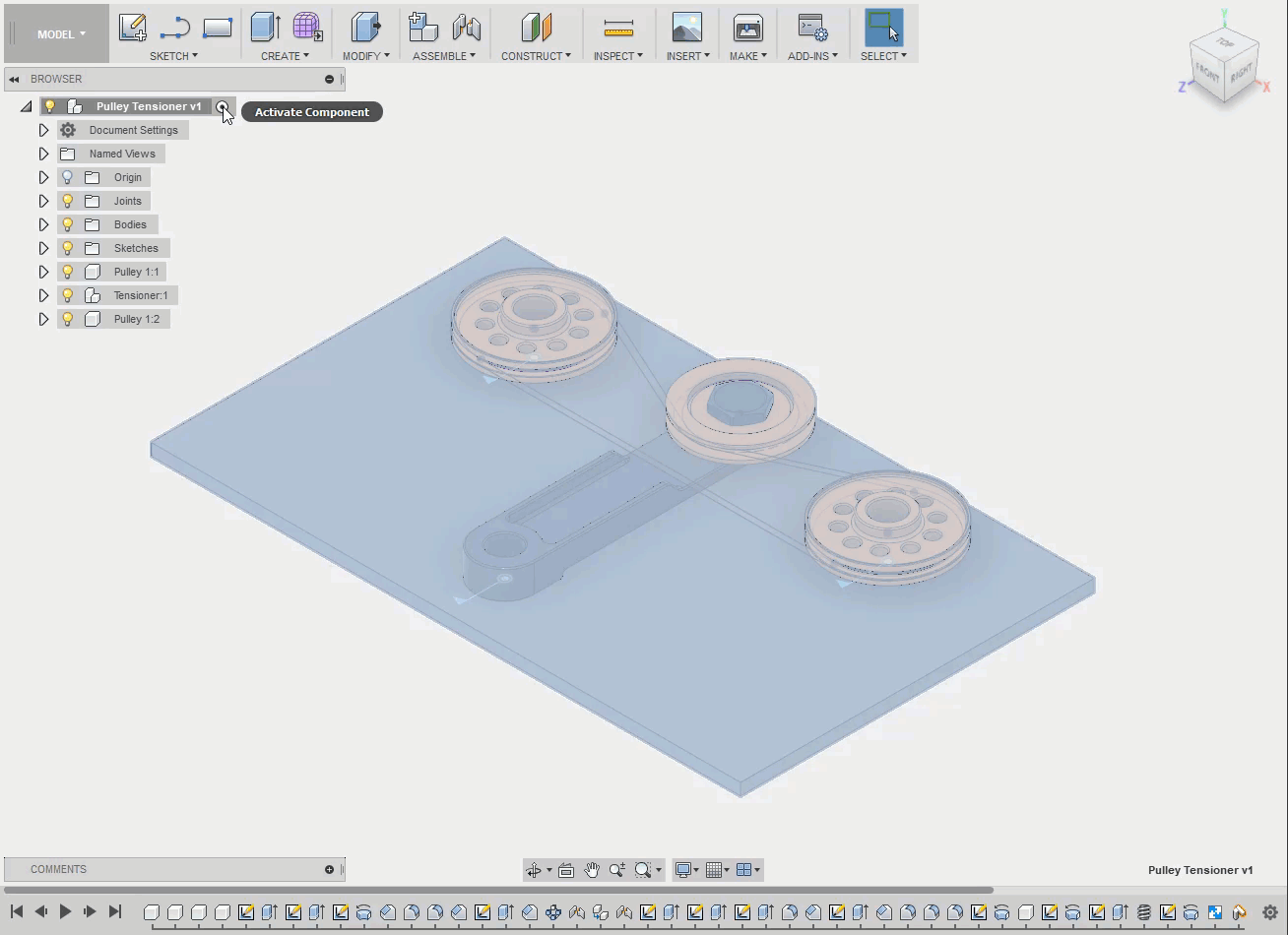
Task: Click the Pan hand icon
Action: [x=591, y=870]
